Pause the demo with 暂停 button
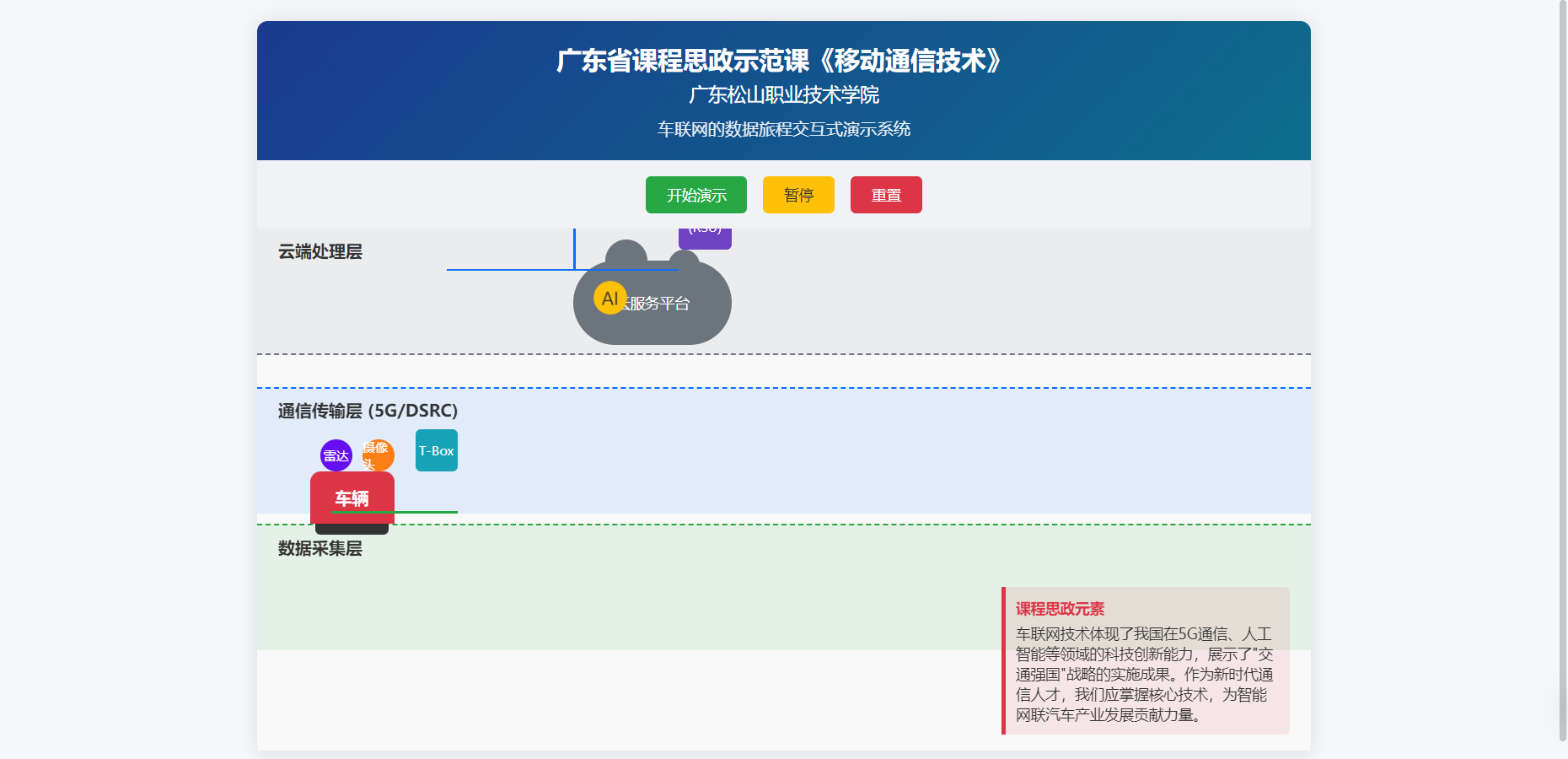Image resolution: width=1568 pixels, height=759 pixels. click(x=797, y=195)
